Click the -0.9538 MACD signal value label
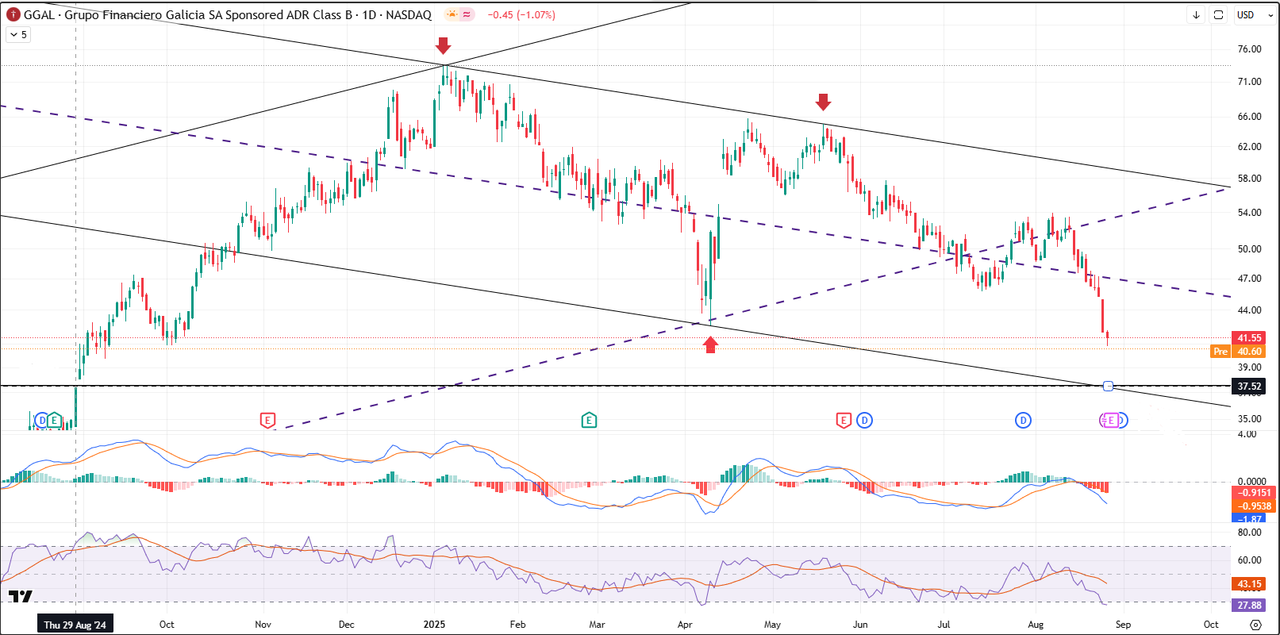1280x635 pixels. click(1254, 506)
